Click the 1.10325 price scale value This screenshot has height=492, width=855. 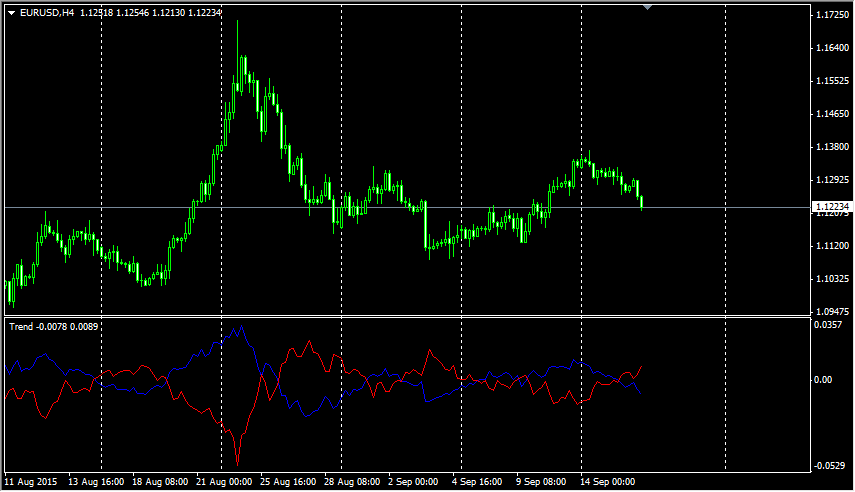tap(832, 279)
